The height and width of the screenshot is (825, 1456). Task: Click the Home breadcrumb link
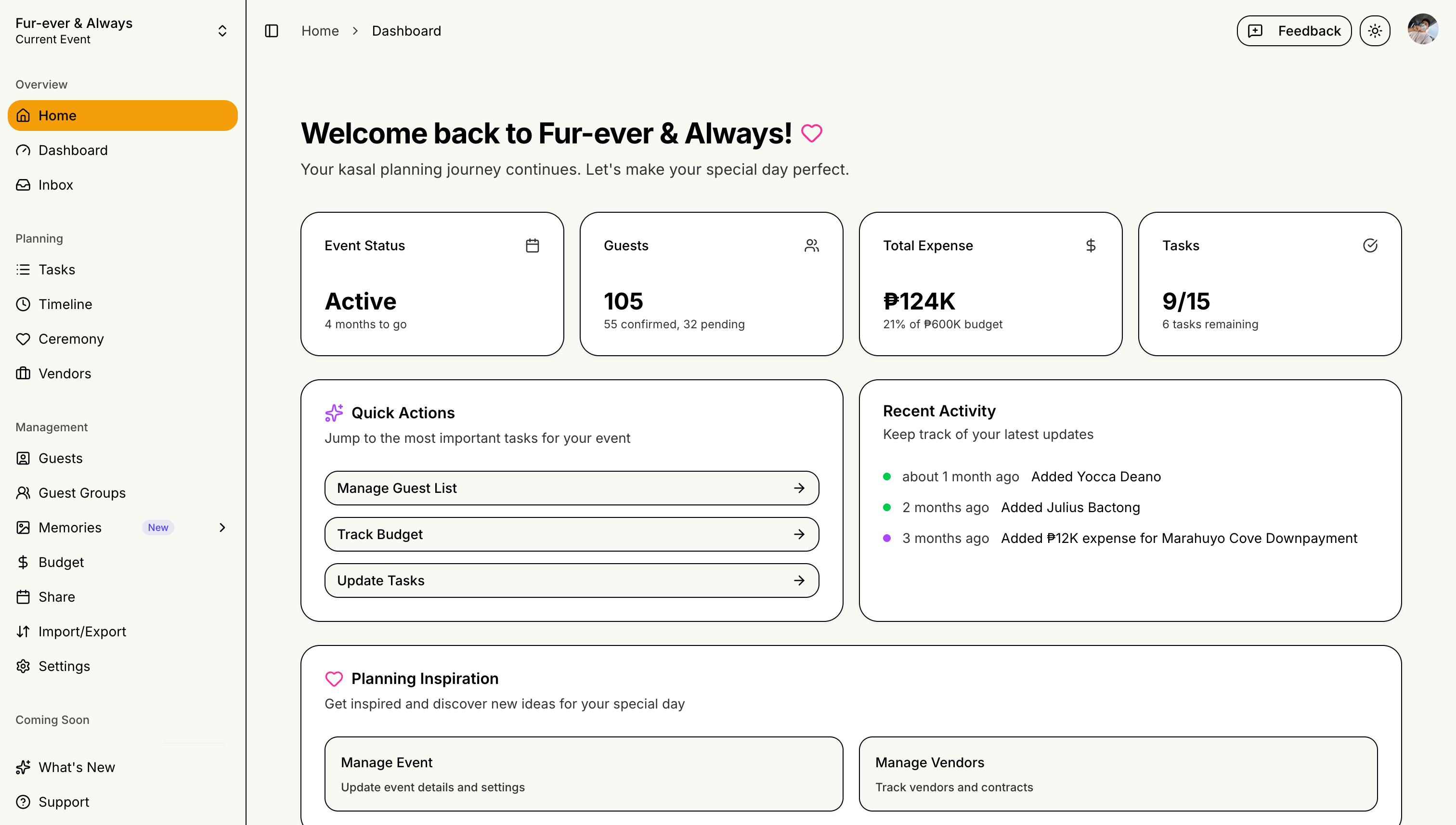(x=320, y=31)
